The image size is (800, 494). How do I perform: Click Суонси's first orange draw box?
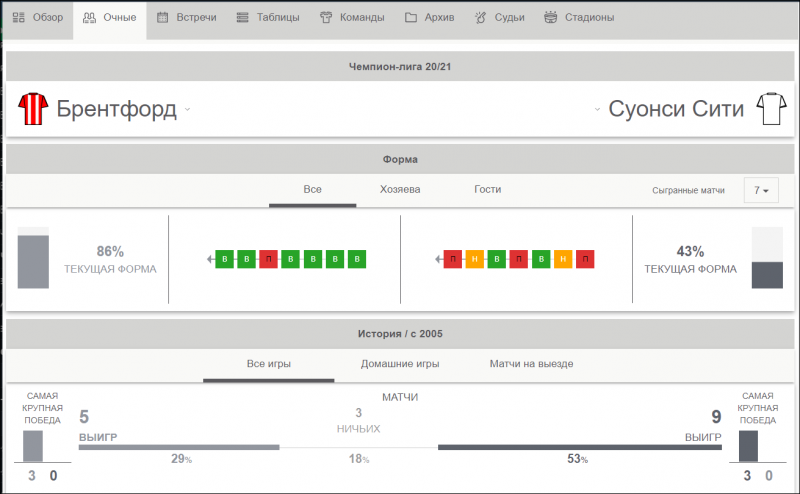[x=474, y=259]
